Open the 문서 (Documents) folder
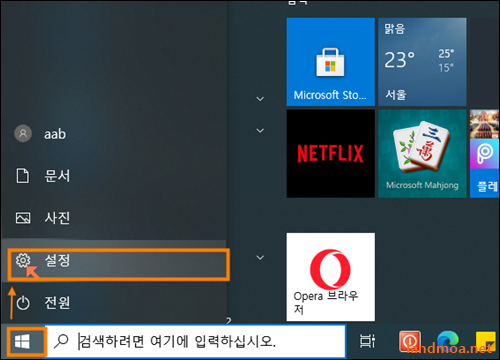 click(113, 176)
